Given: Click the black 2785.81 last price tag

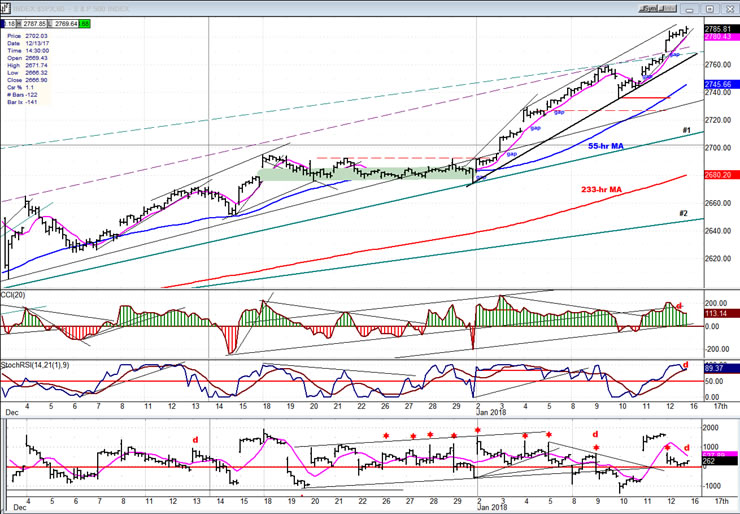Looking at the screenshot, I should 721,28.
